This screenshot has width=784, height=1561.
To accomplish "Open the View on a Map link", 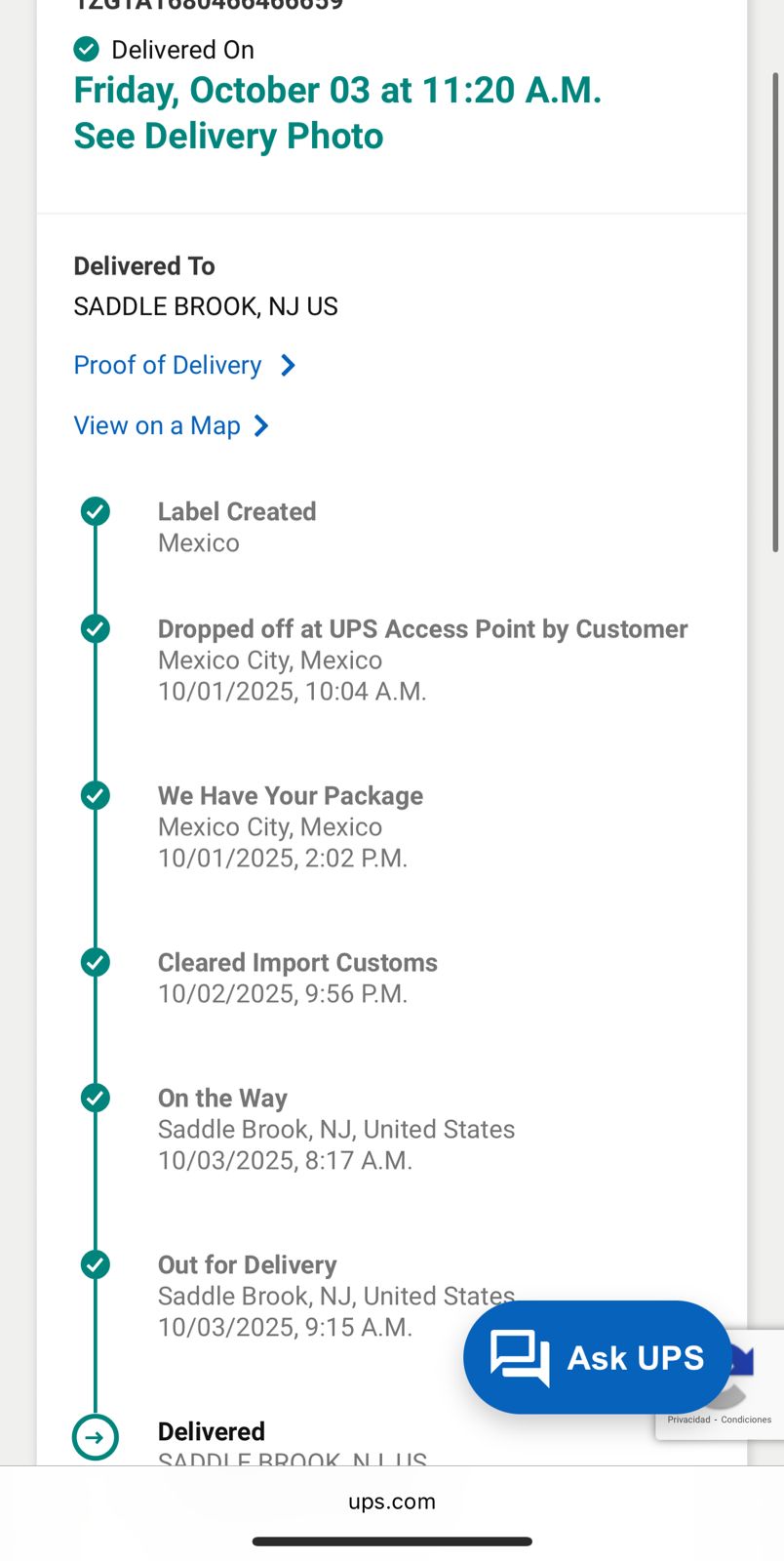I will [157, 426].
